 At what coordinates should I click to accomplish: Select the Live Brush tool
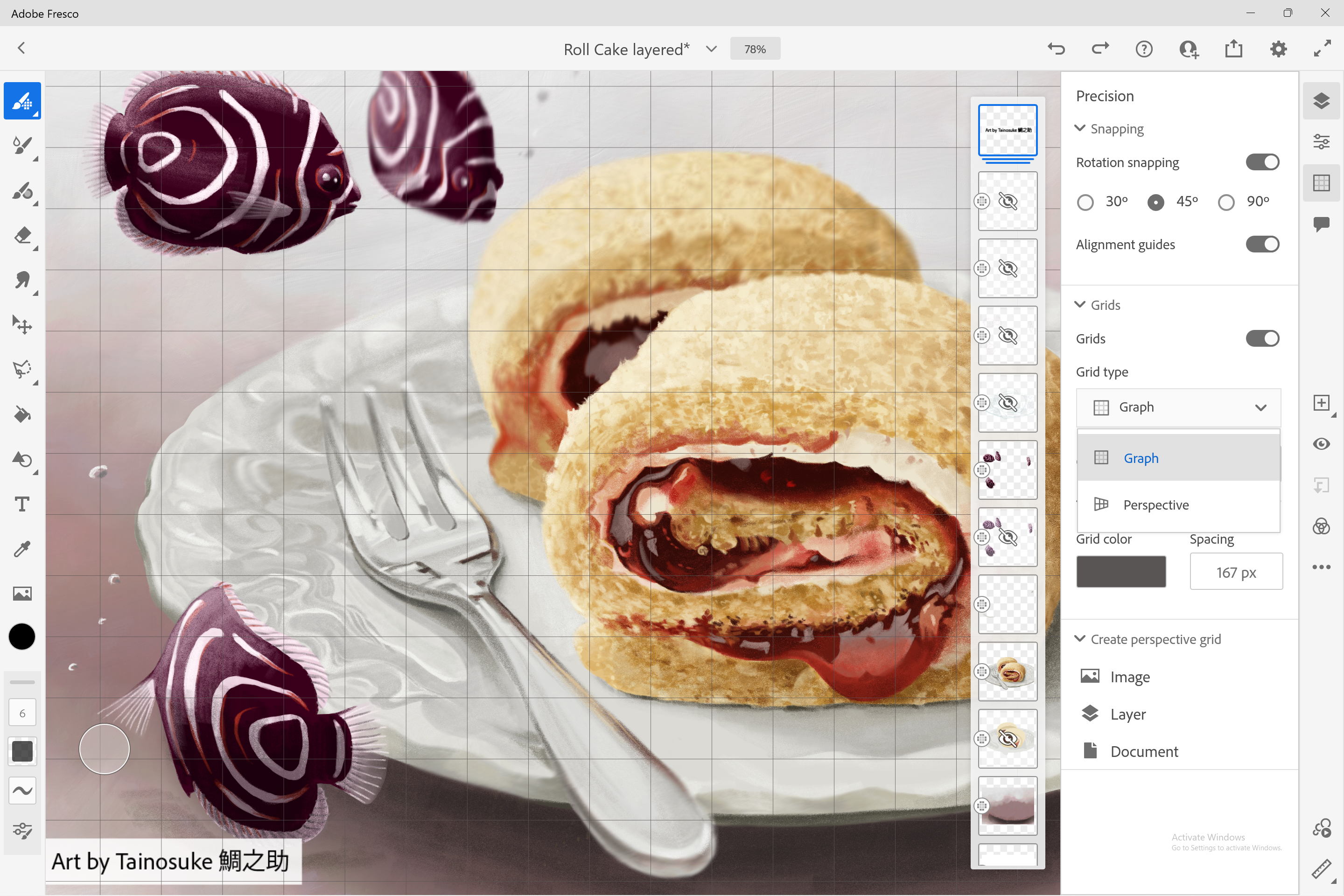coord(22,146)
